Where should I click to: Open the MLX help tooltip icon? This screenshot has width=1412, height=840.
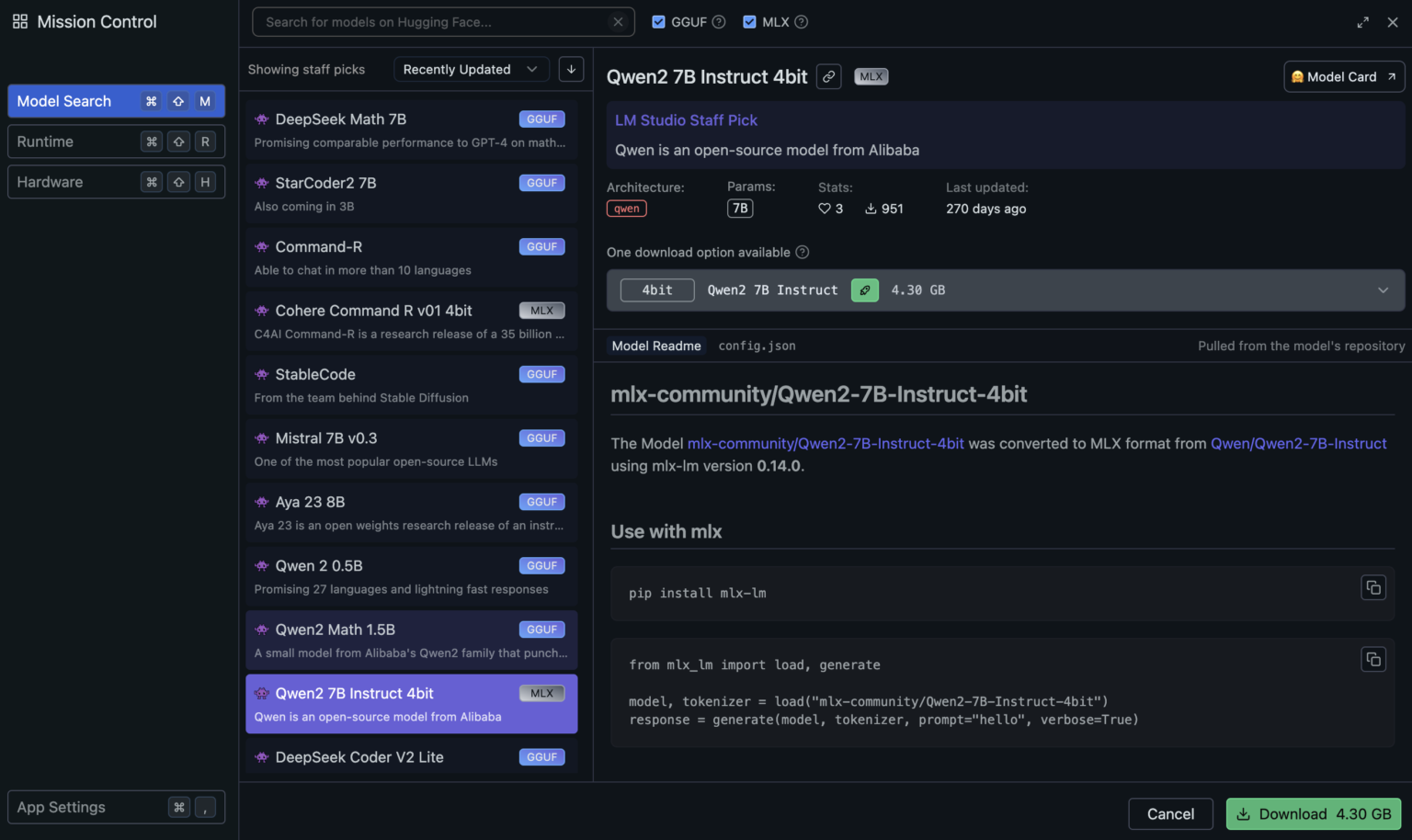click(799, 21)
